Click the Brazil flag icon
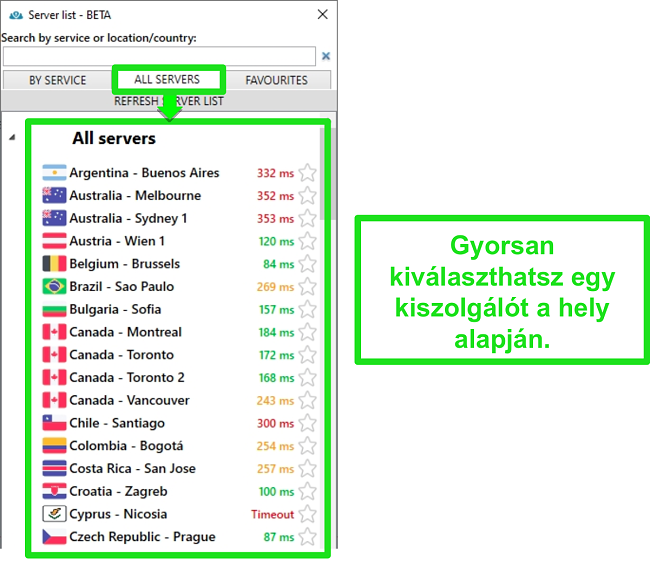Screen dimensions: 650x568 [54, 286]
